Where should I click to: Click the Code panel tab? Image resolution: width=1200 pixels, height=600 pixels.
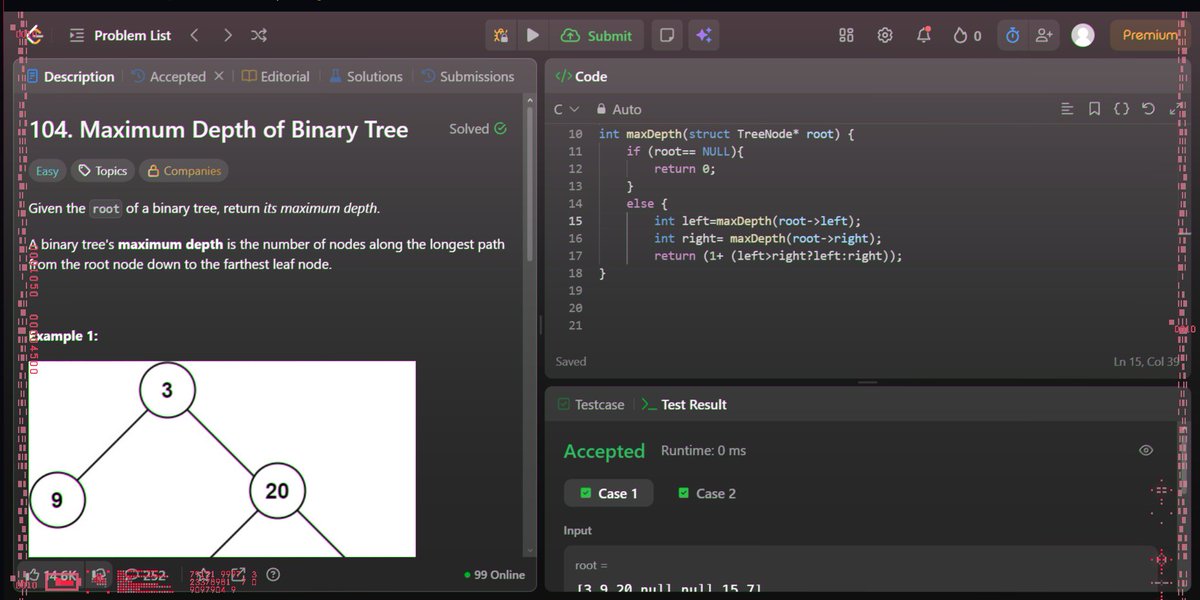click(581, 77)
